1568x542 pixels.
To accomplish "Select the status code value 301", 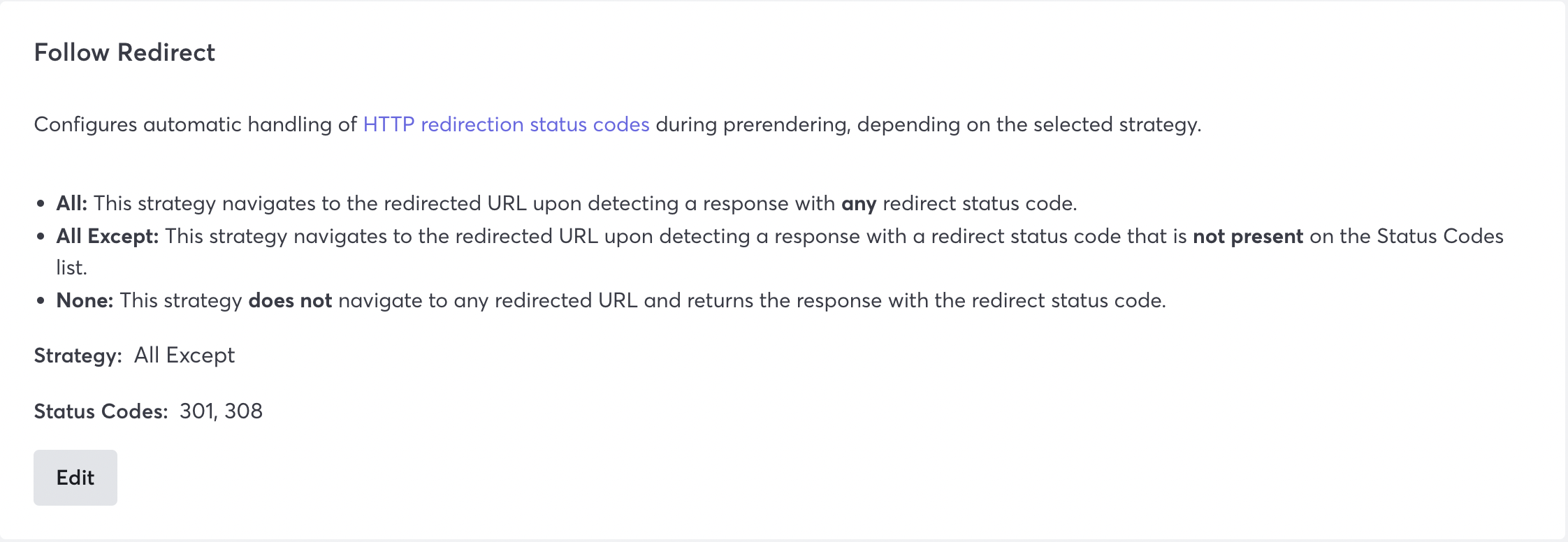I will click(x=196, y=411).
